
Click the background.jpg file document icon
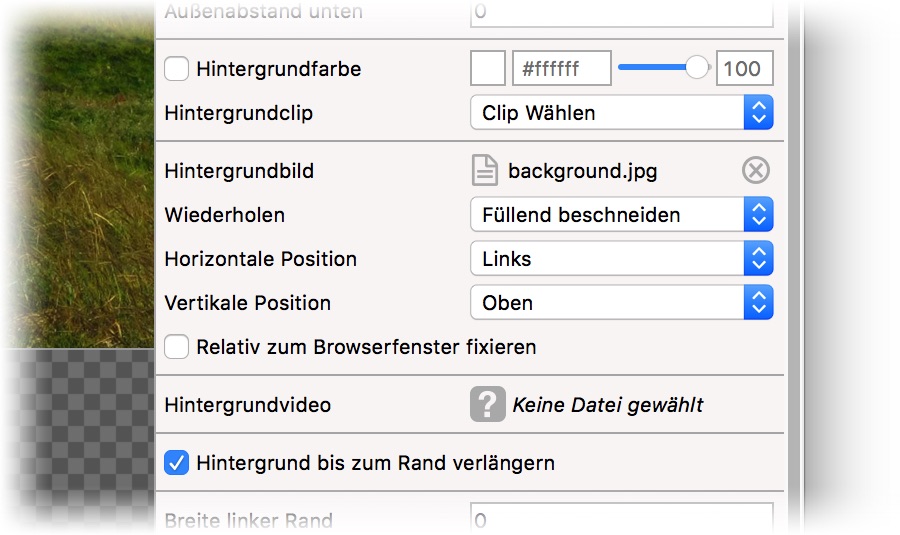pos(485,171)
